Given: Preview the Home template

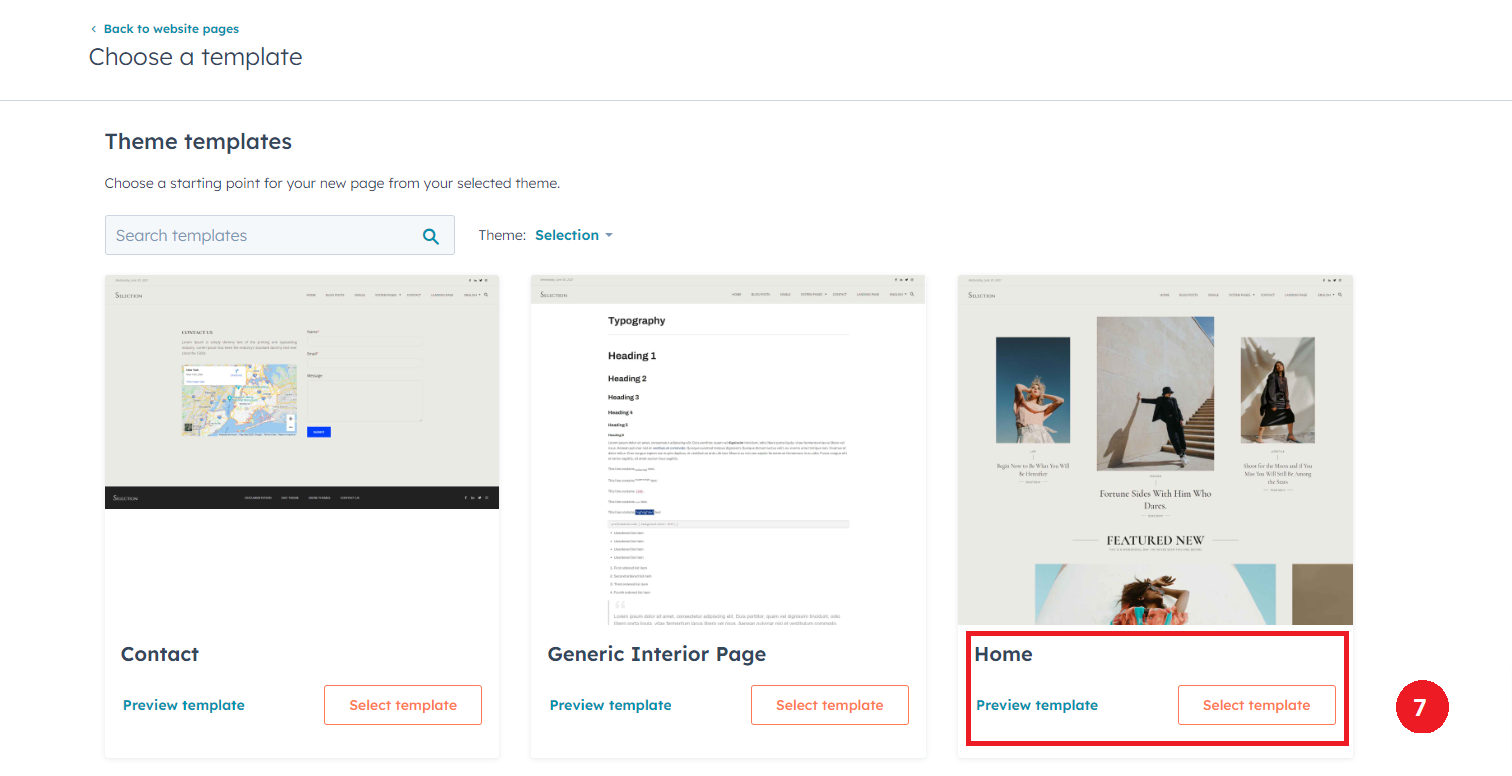Looking at the screenshot, I should [x=1037, y=705].
